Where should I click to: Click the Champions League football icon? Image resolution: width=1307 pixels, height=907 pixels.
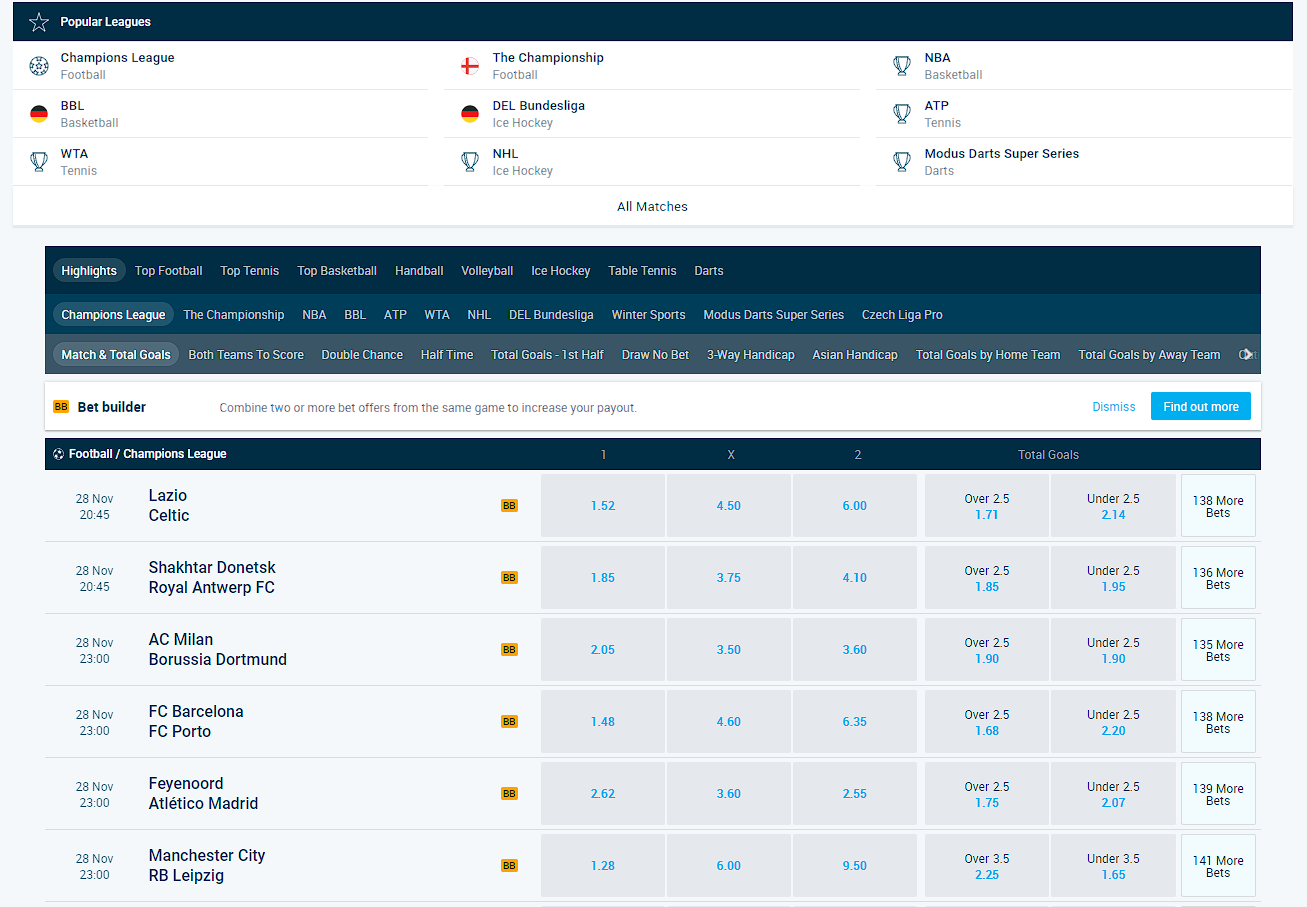click(39, 66)
